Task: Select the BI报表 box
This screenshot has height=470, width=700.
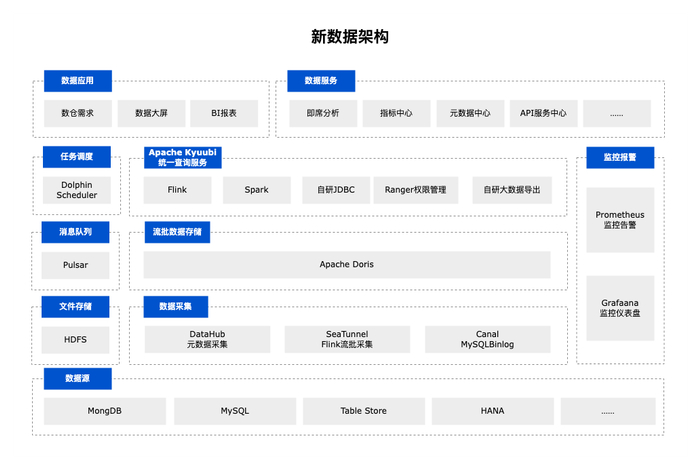Action: click(x=224, y=113)
